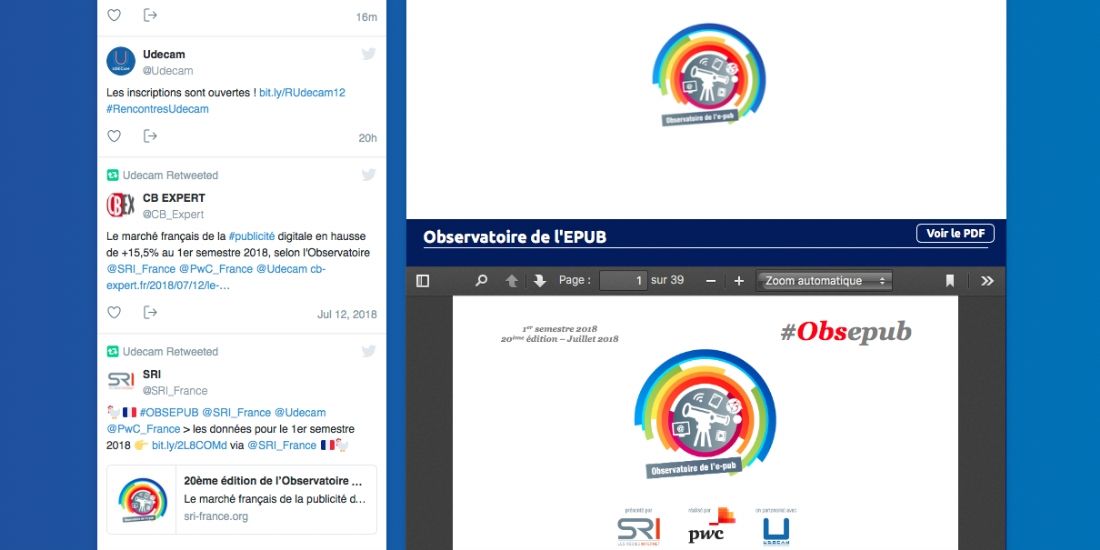Open @SRI_France handle under SRI name
This screenshot has height=550, width=1100.
point(175,391)
